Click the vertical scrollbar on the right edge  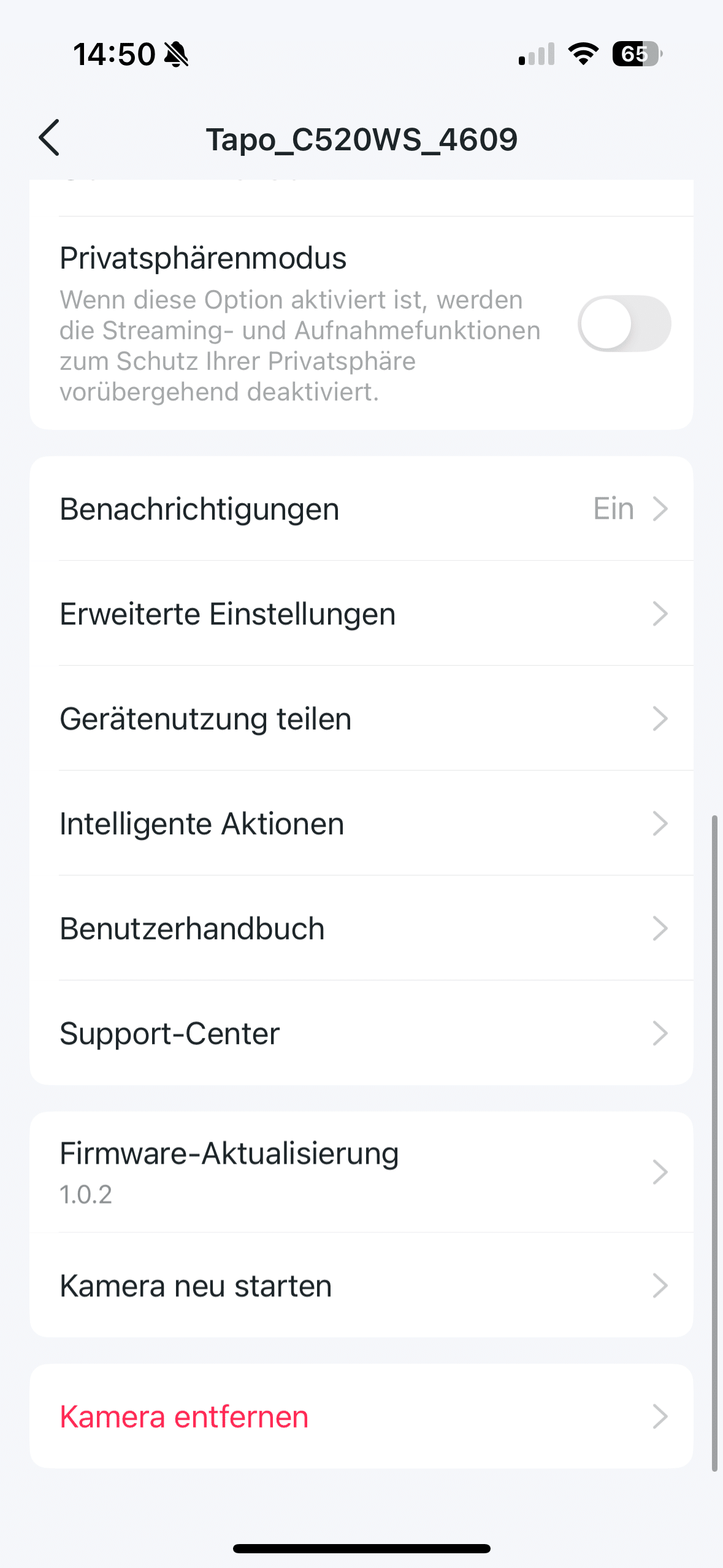[714, 1141]
